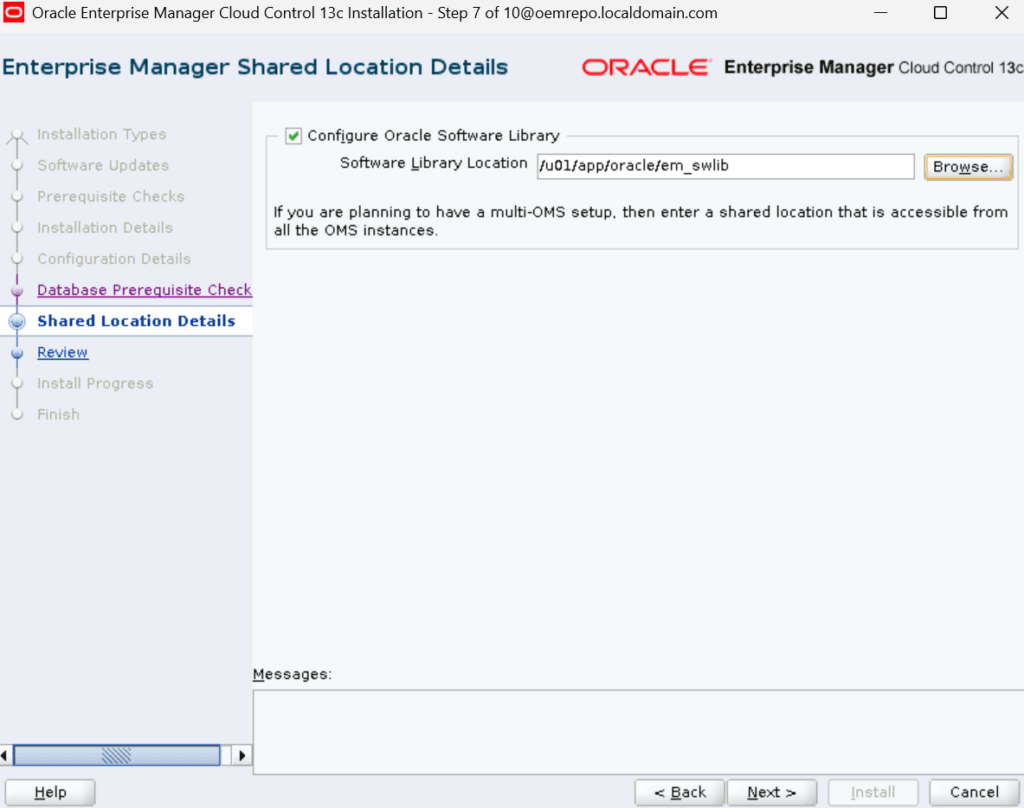Jump to the Review step link
Image resolution: width=1024 pixels, height=808 pixels.
click(x=62, y=352)
